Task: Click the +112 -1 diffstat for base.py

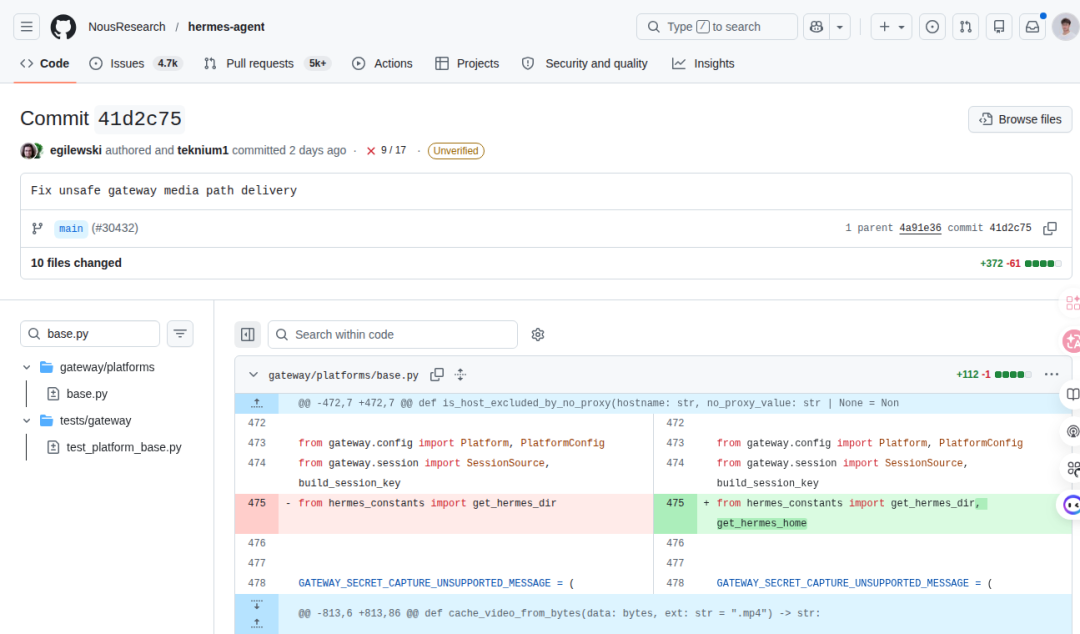Action: click(994, 375)
